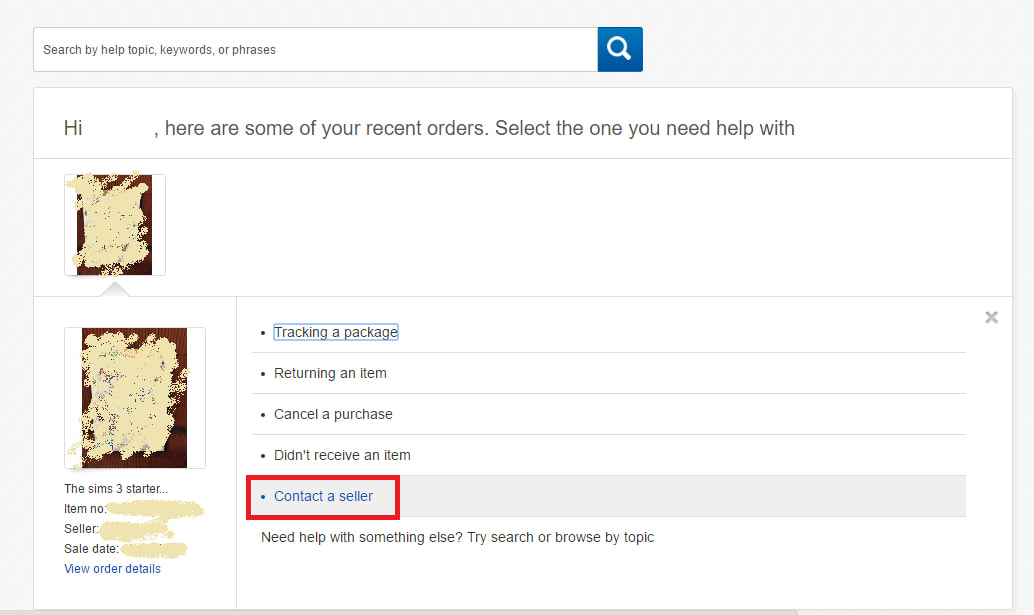
Task: Click the 'recent orders' heading text
Action: [480, 128]
